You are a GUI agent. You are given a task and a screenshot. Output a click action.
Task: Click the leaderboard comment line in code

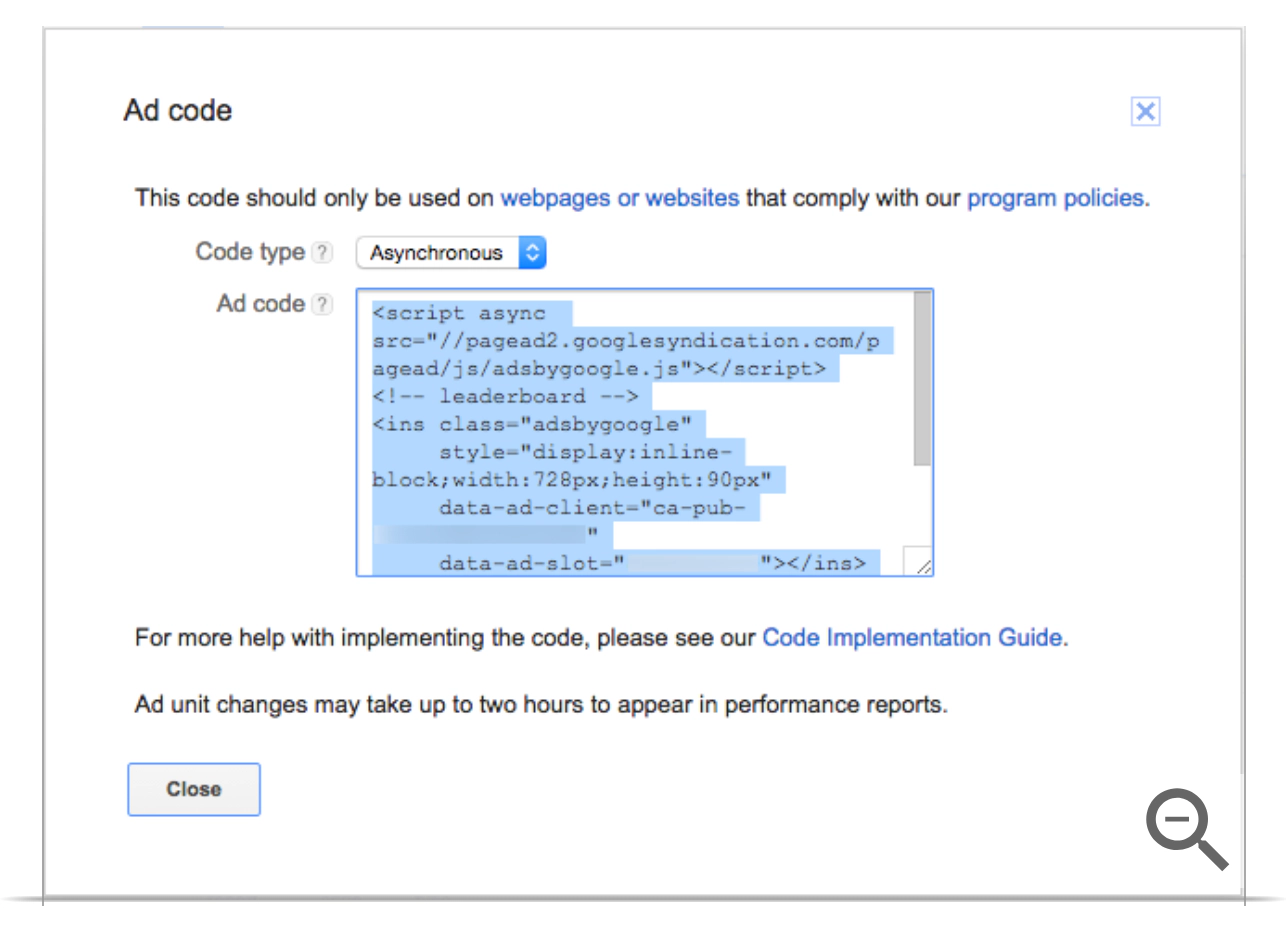pyautogui.click(x=505, y=396)
